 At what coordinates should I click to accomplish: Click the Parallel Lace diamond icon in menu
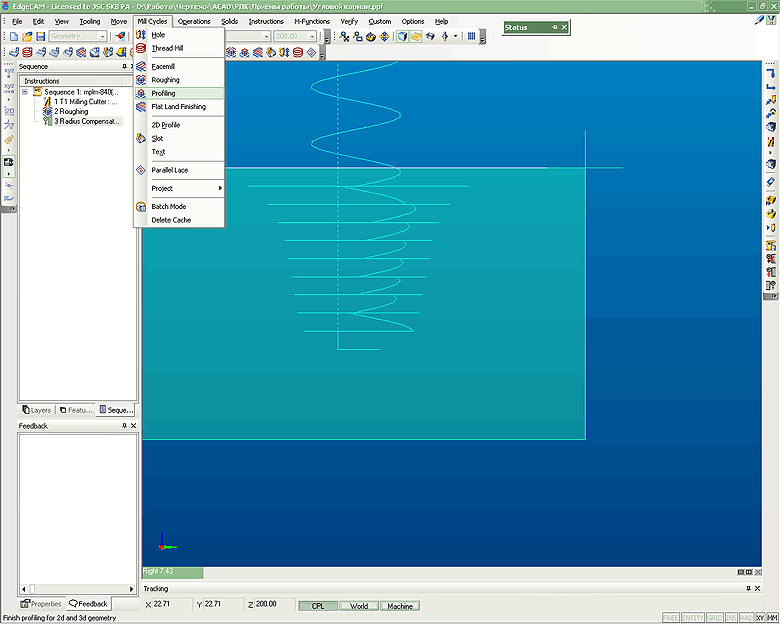click(141, 170)
